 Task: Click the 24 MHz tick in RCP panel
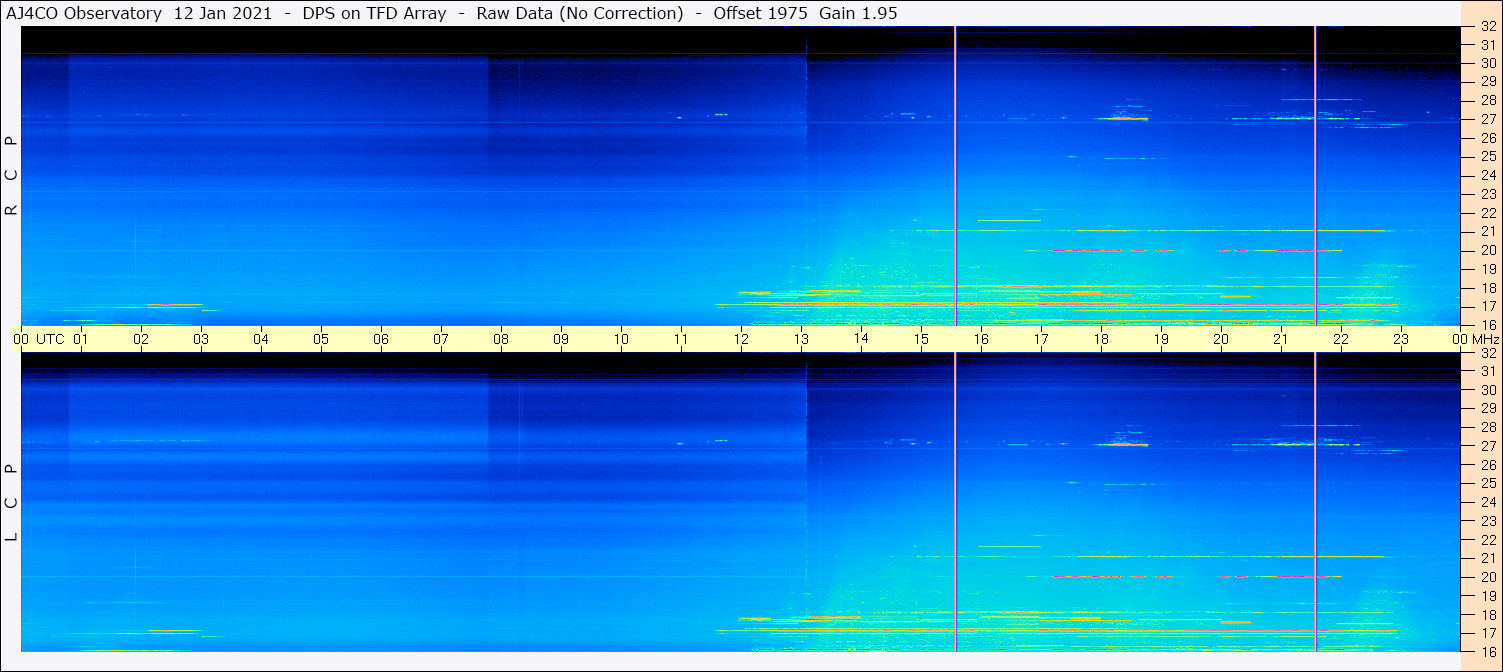point(1488,175)
